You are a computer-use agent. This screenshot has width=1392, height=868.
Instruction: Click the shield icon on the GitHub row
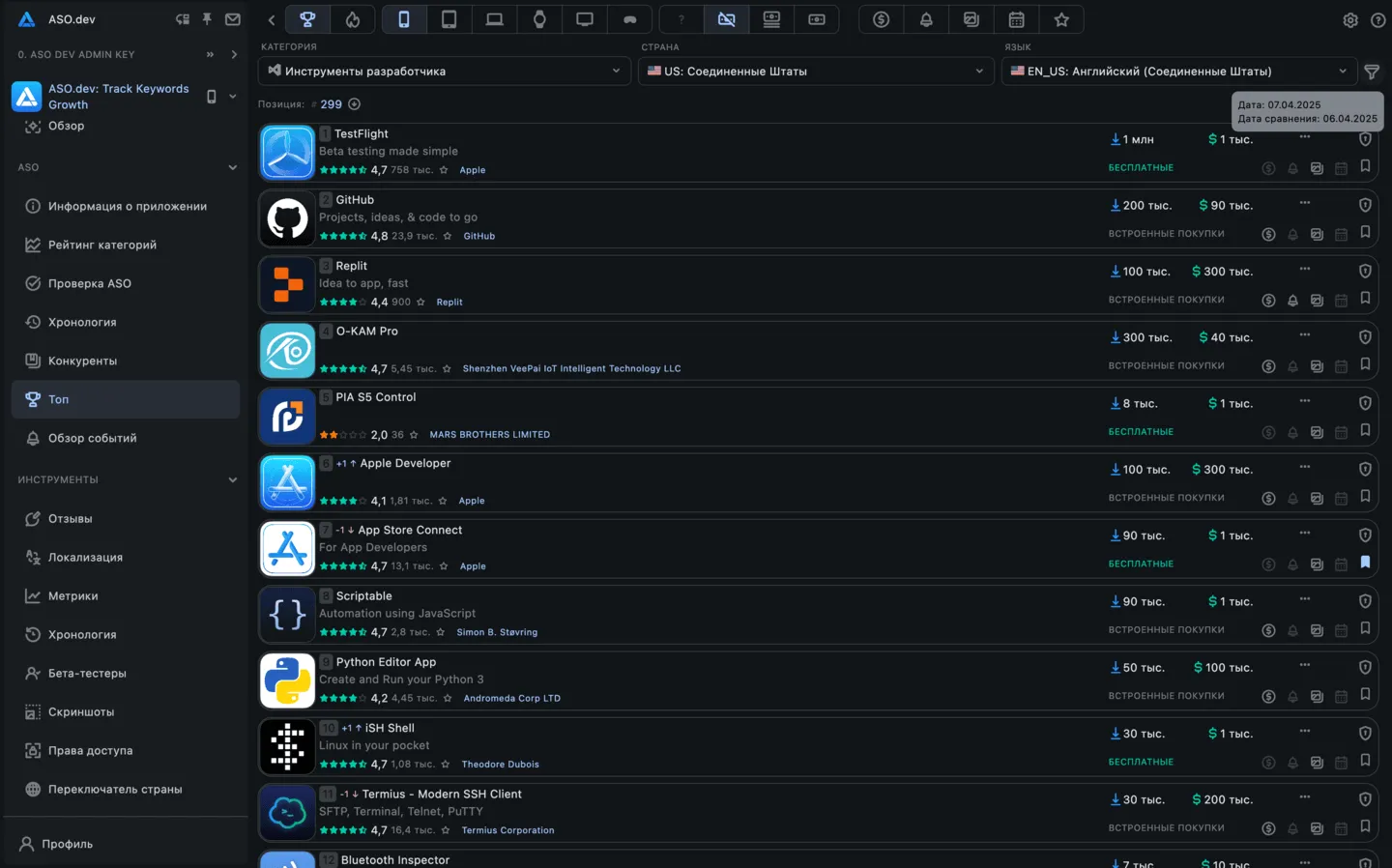pyautogui.click(x=1365, y=205)
